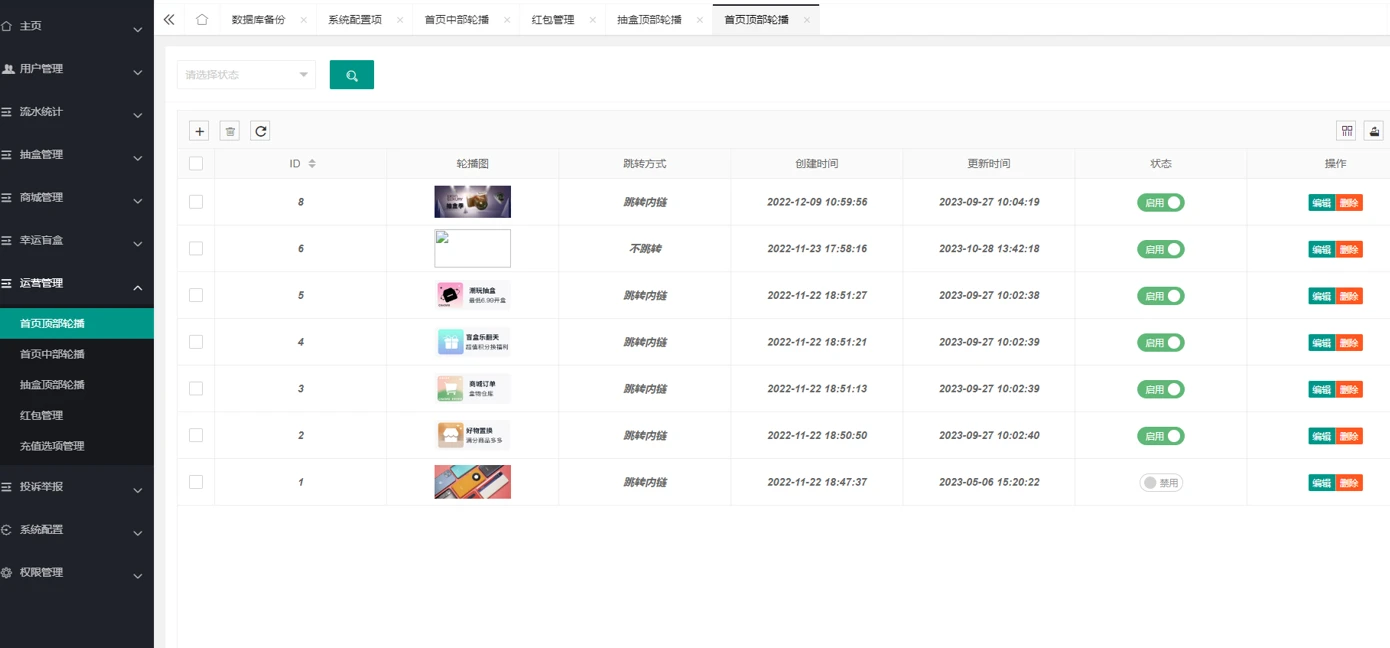Expand the 系统配置 sidebar menu
1390x648 pixels.
coord(76,530)
